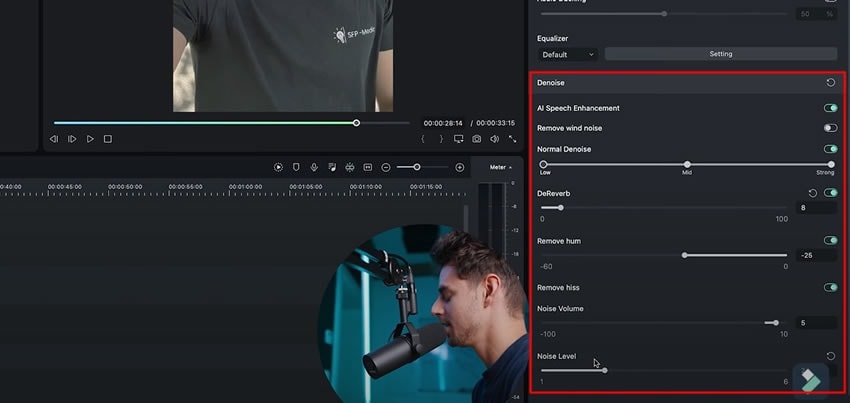The image size is (850, 403).
Task: Enter fullscreen preview with the expand icon
Action: 512,139
